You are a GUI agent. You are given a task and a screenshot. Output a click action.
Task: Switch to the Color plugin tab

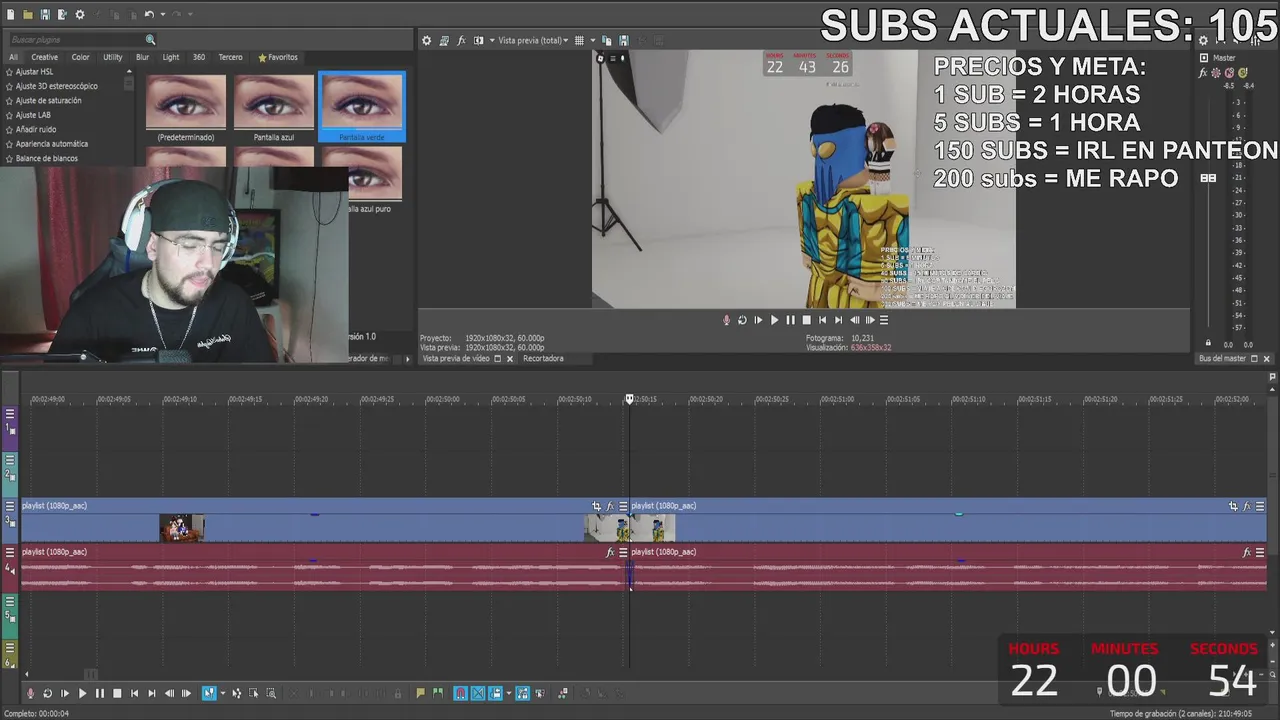(x=80, y=57)
